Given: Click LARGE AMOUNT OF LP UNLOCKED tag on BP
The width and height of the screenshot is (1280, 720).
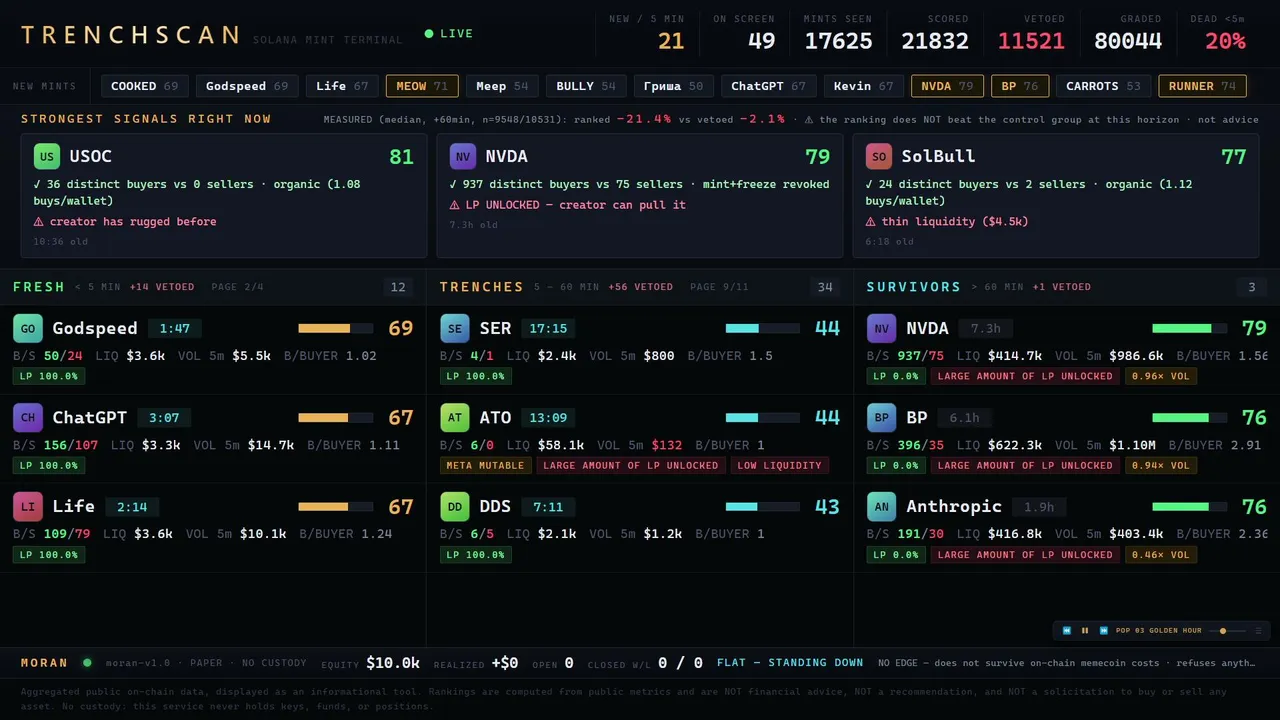Looking at the screenshot, I should [x=1025, y=465].
